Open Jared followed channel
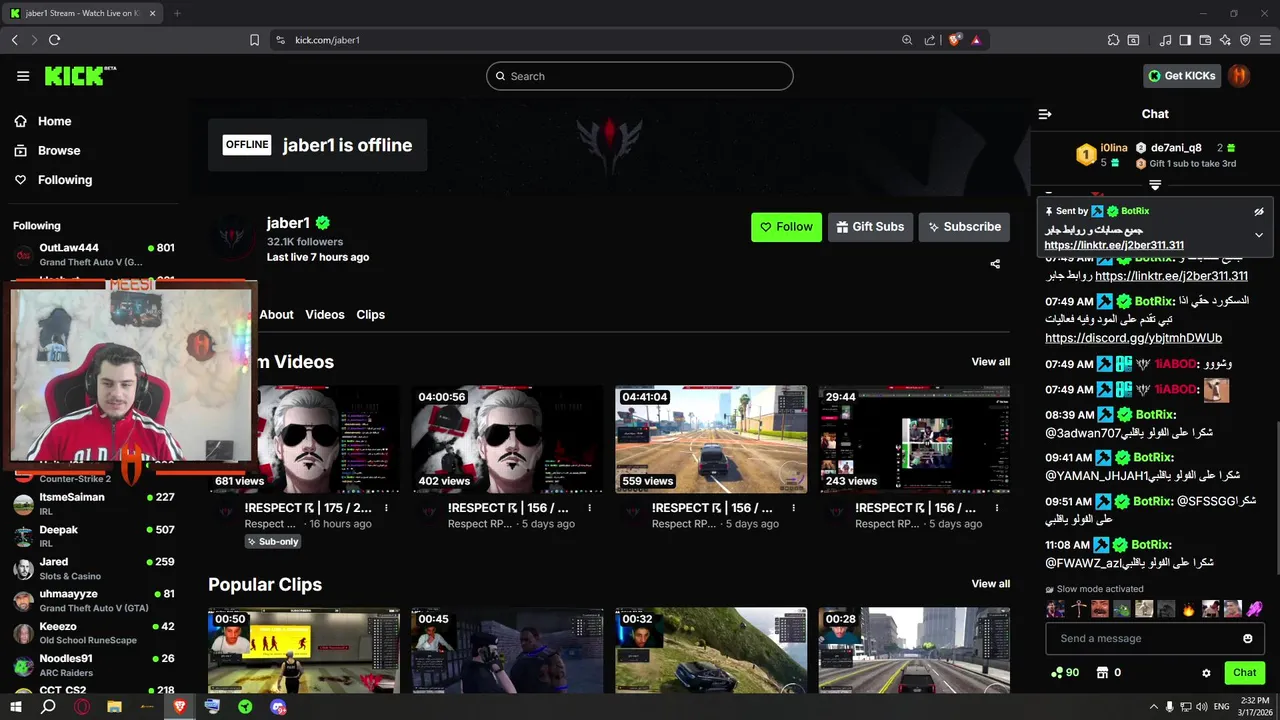The width and height of the screenshot is (1280, 720). (93, 568)
